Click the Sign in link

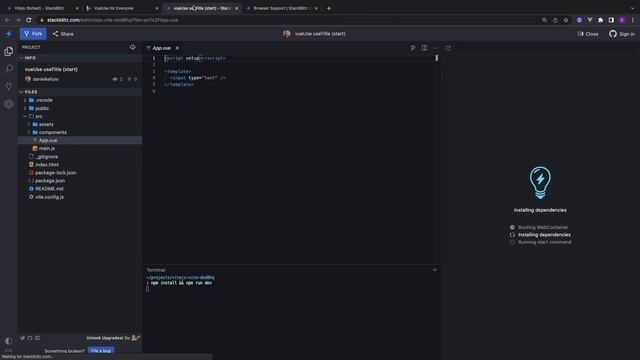point(627,34)
